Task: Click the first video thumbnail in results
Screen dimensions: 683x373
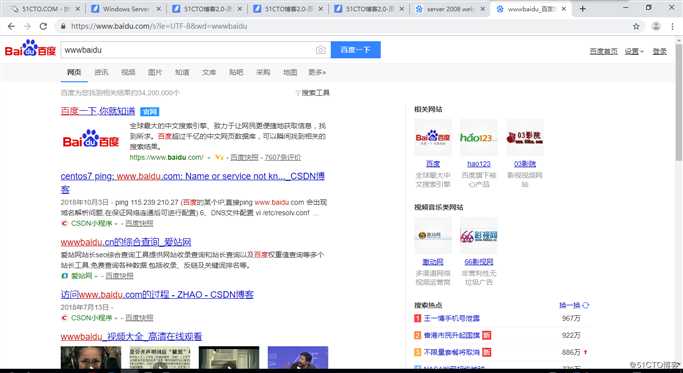Action: pyautogui.click(x=91, y=358)
